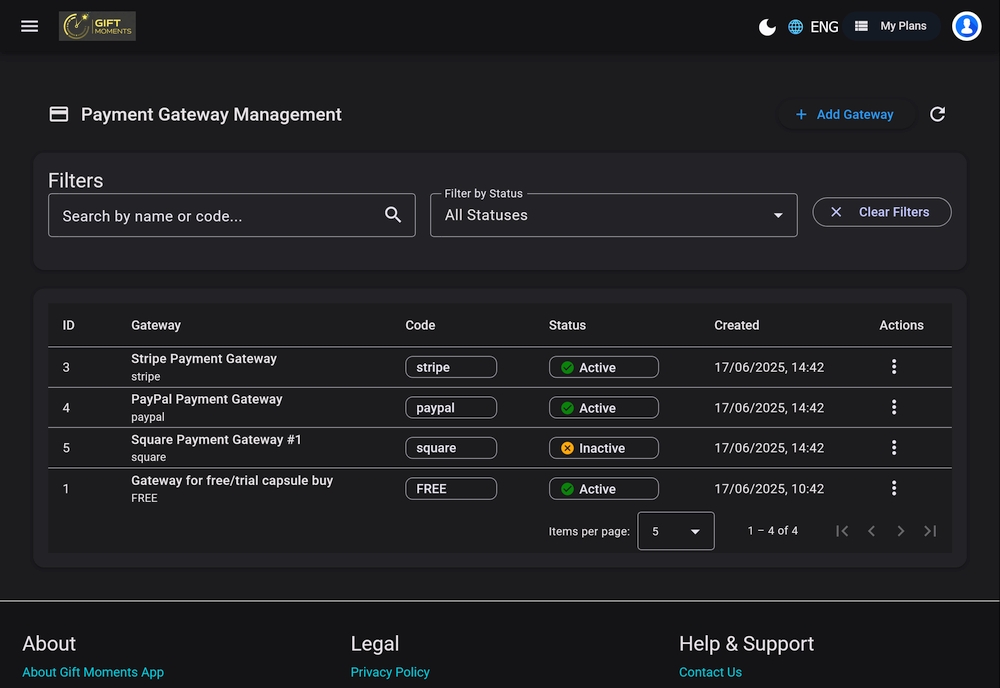Screen dimensions: 1000x688
Task: Click the Add Gateway button
Action: pyautogui.click(x=844, y=115)
